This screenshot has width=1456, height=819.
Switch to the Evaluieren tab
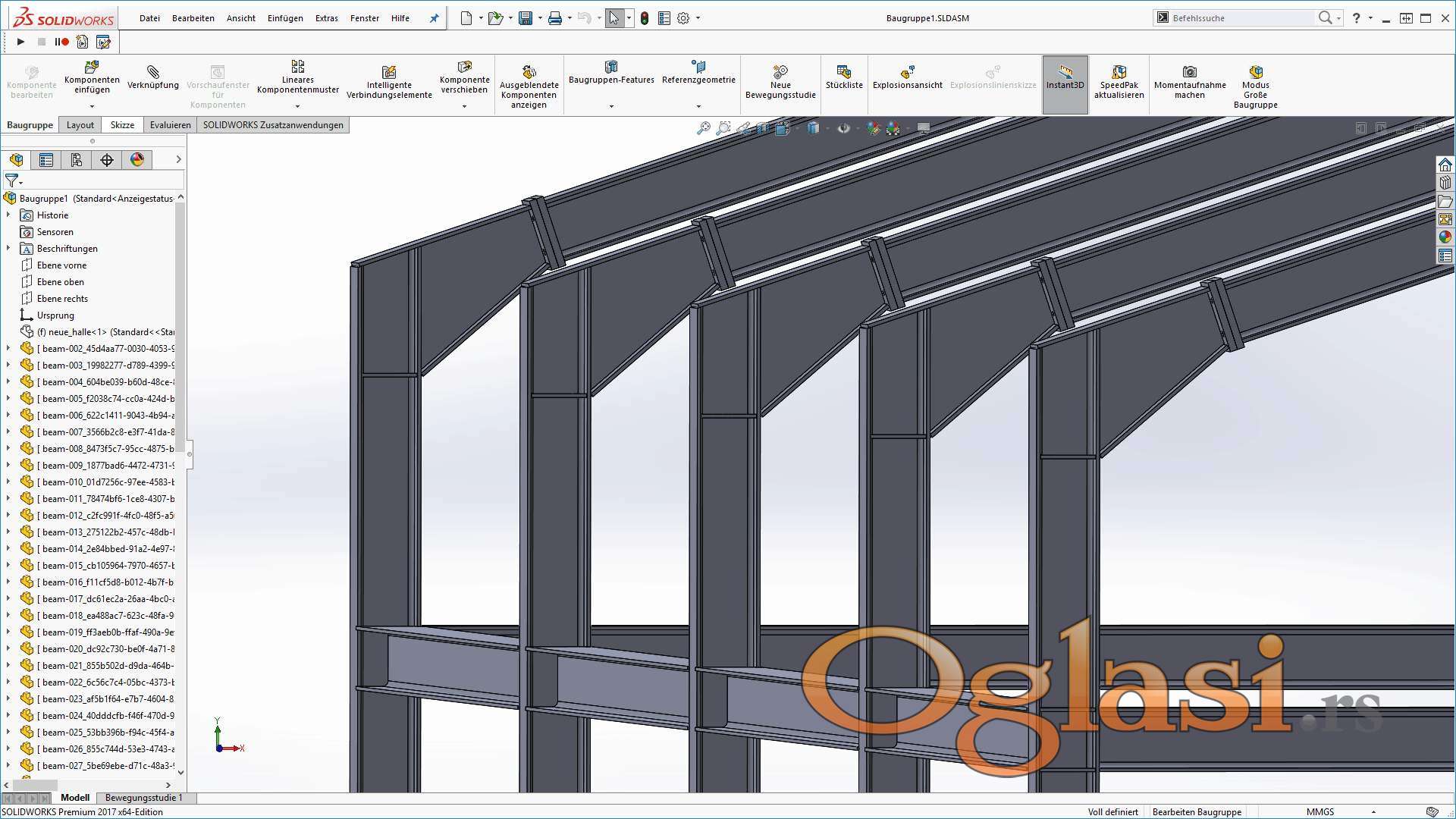(170, 125)
